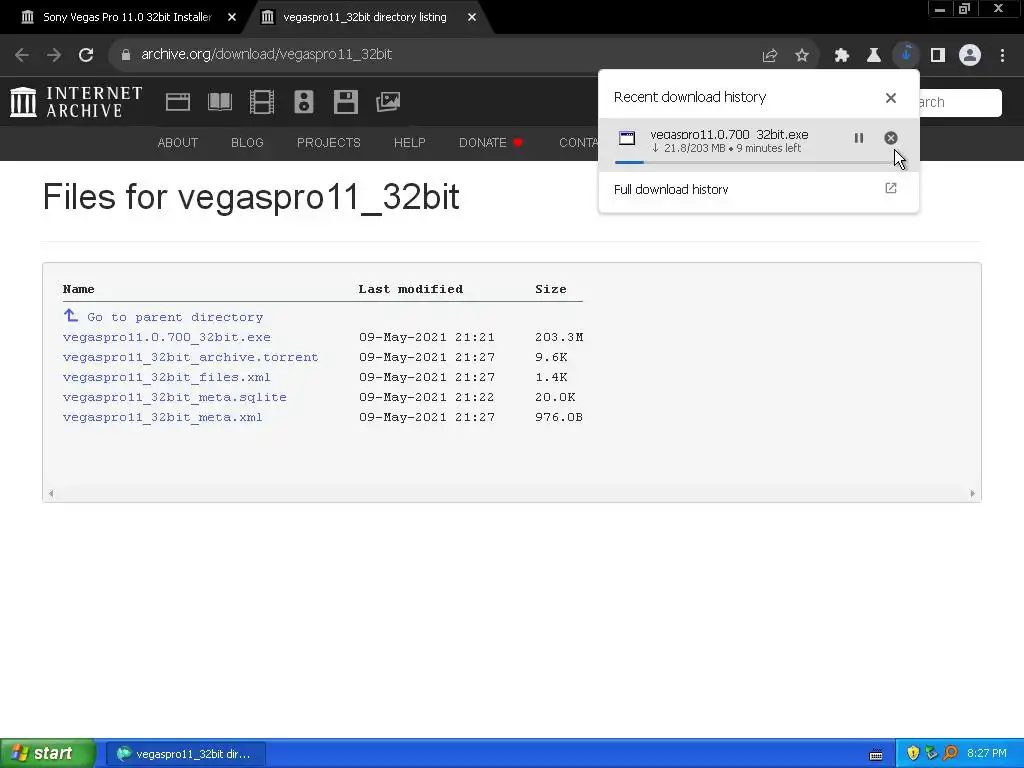Screen dimensions: 1024x768
Task: Open the Windows start menu
Action: point(47,754)
